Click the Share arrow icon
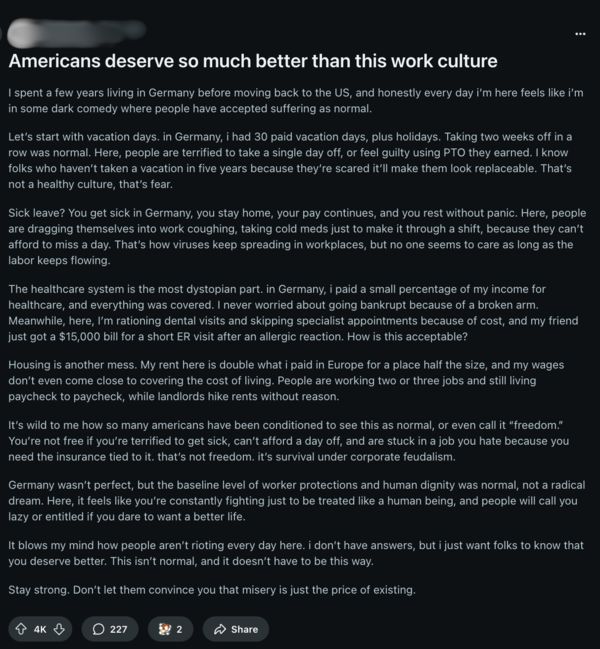This screenshot has width=600, height=649. tap(219, 629)
